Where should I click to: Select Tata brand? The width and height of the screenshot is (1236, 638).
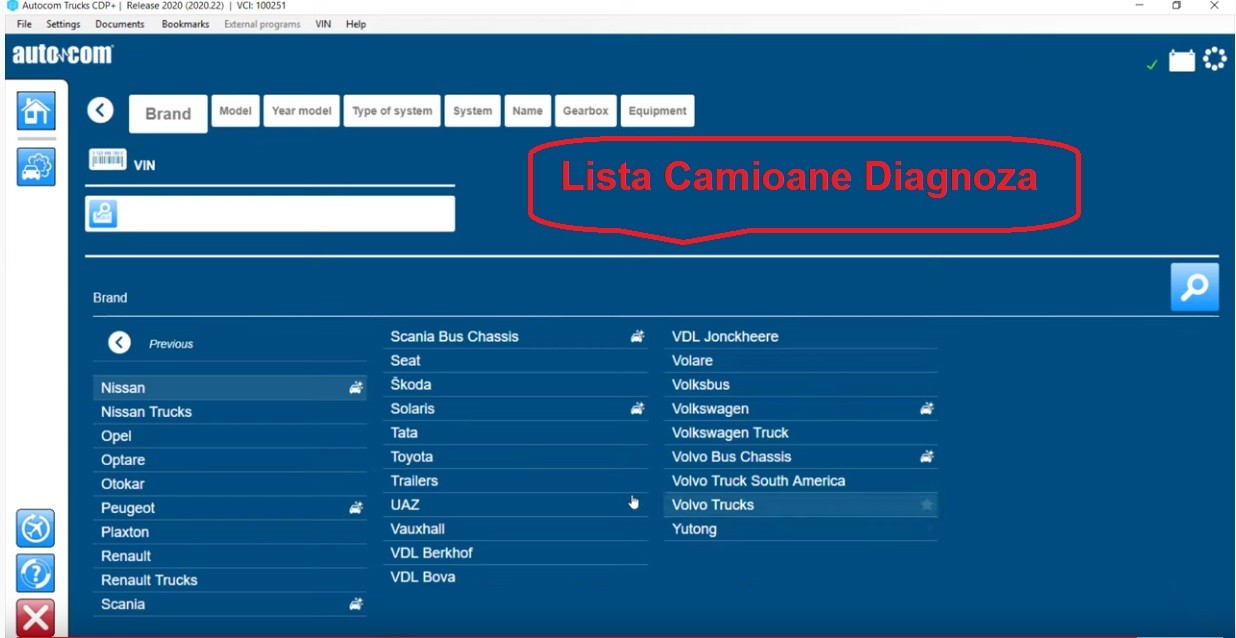click(x=516, y=433)
